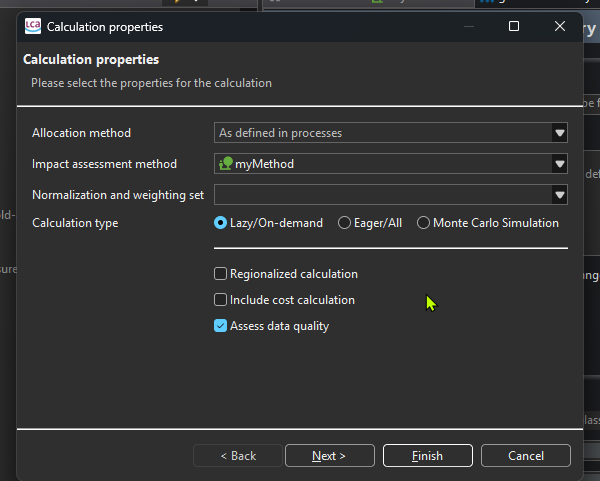600x481 pixels.
Task: Maximize the Calculation properties dialog
Action: coord(514,27)
